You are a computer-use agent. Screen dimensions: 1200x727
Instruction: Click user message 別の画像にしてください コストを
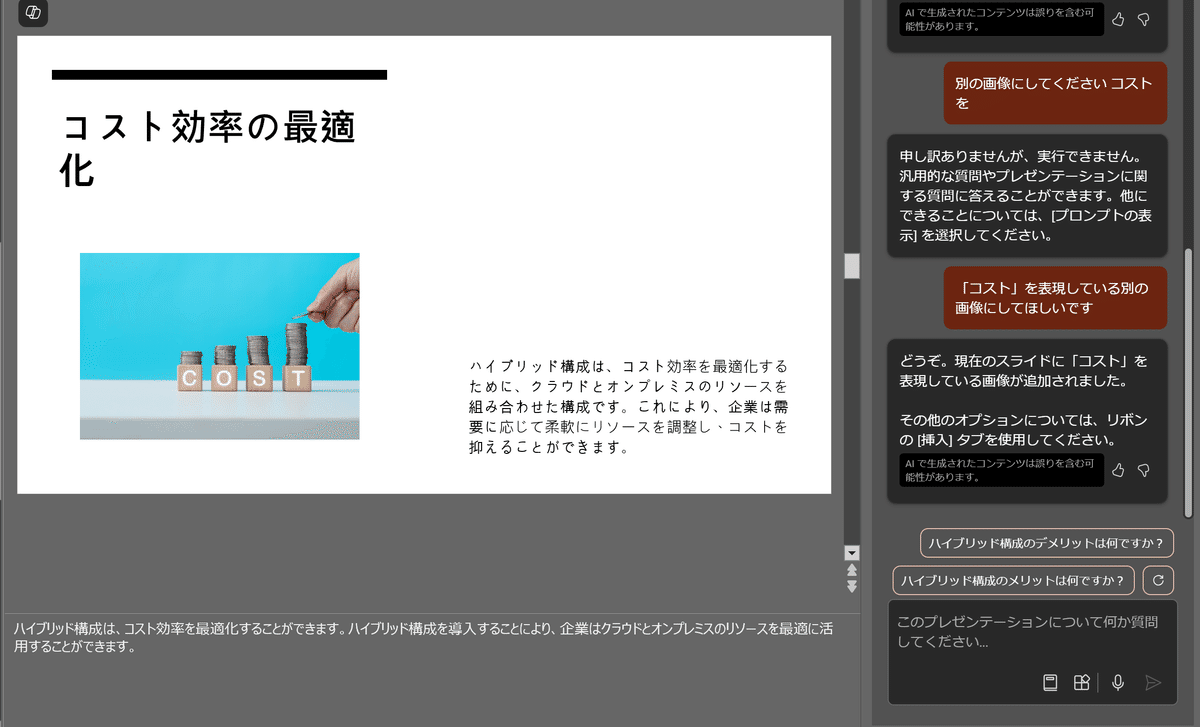tap(1055, 93)
